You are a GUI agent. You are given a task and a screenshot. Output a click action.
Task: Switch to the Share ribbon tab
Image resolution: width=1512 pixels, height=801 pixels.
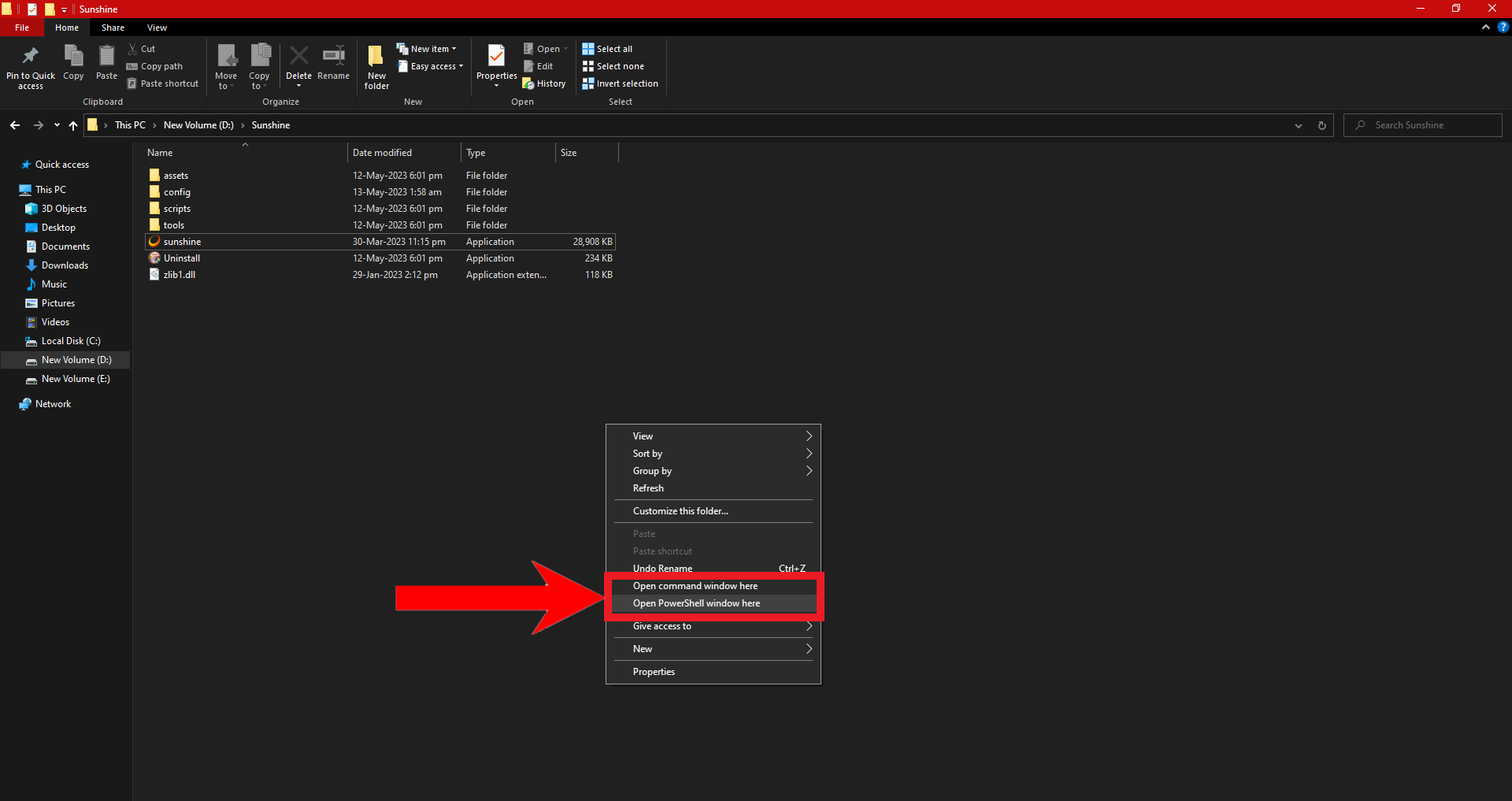click(113, 28)
